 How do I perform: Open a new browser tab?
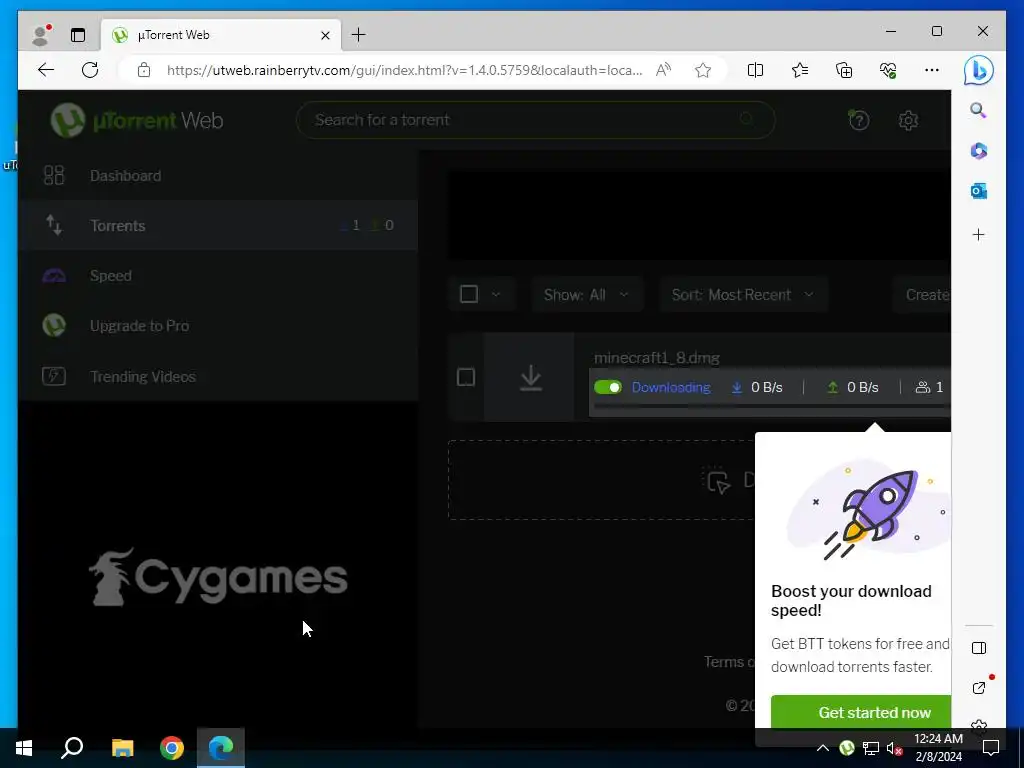(359, 35)
